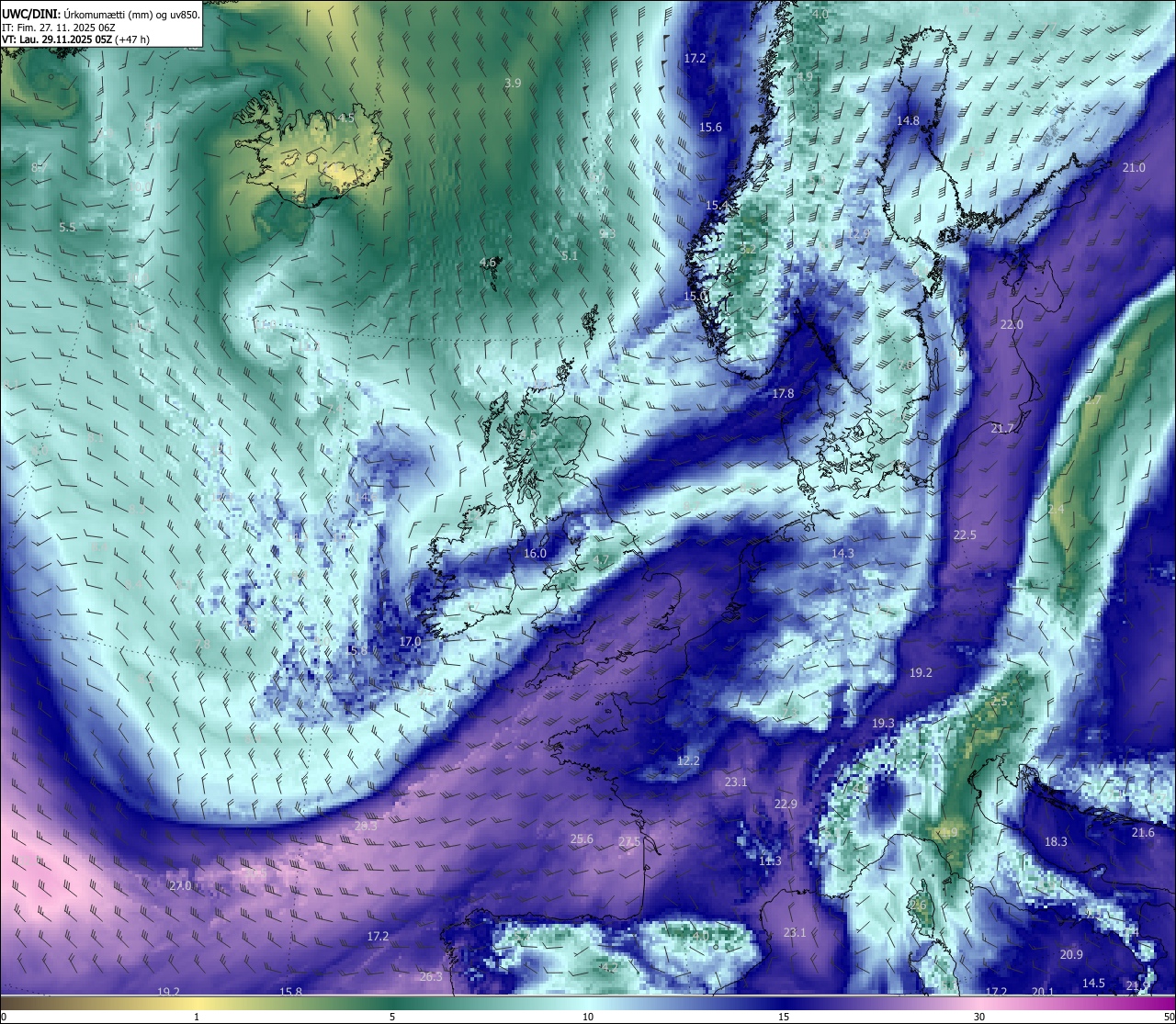Click the 14.8 value label
The width and height of the screenshot is (1176, 1024).
click(x=908, y=120)
